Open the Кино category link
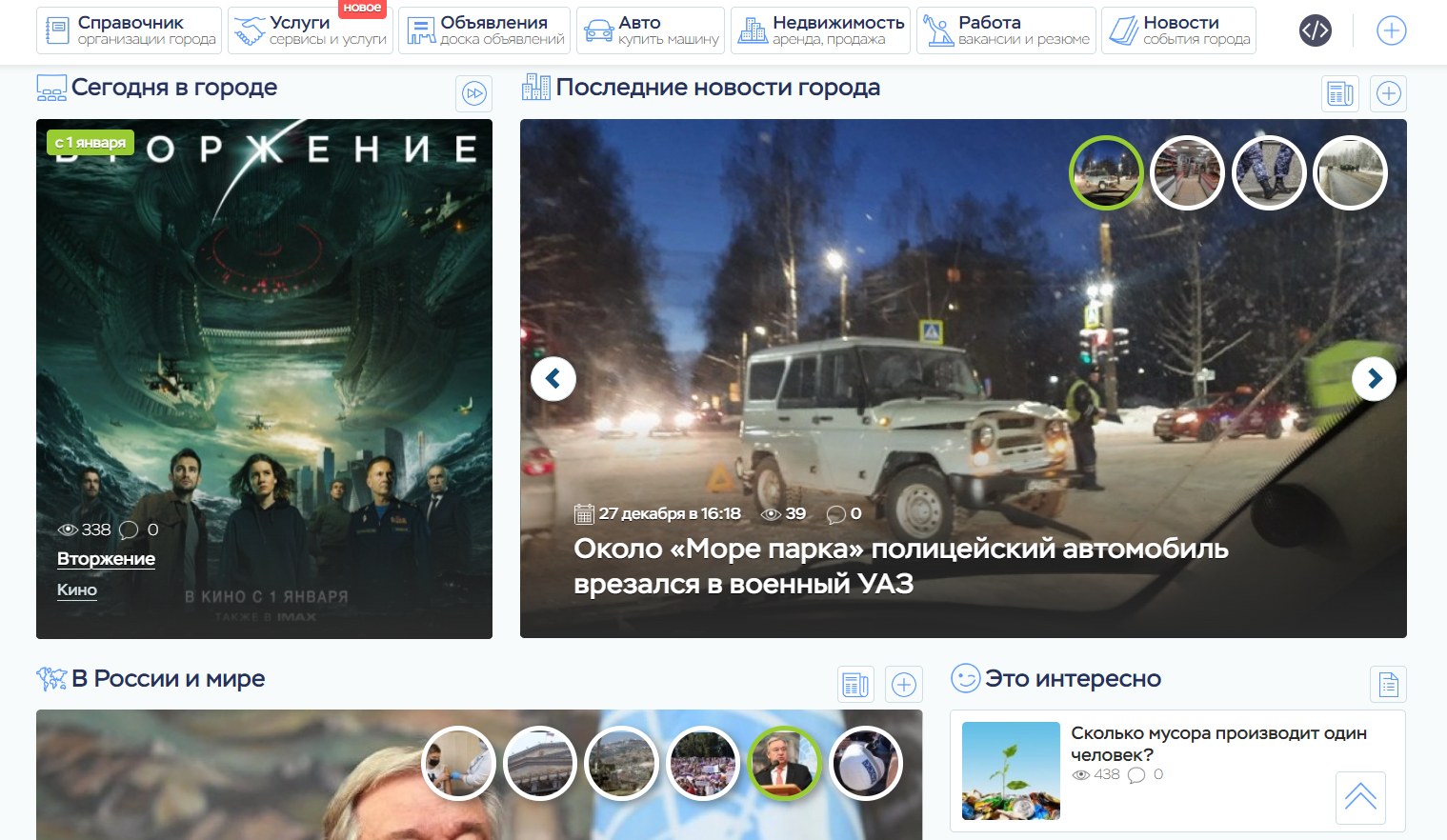 77,590
